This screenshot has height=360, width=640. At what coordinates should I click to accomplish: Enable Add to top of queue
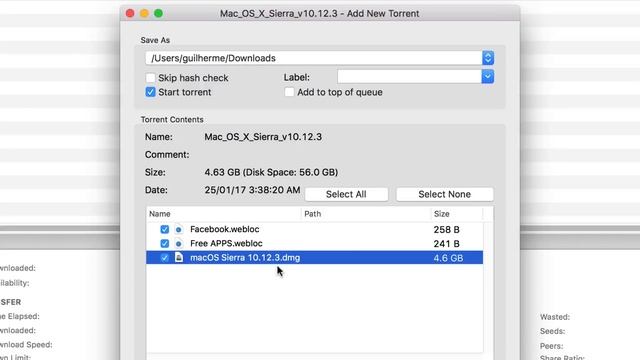(289, 92)
